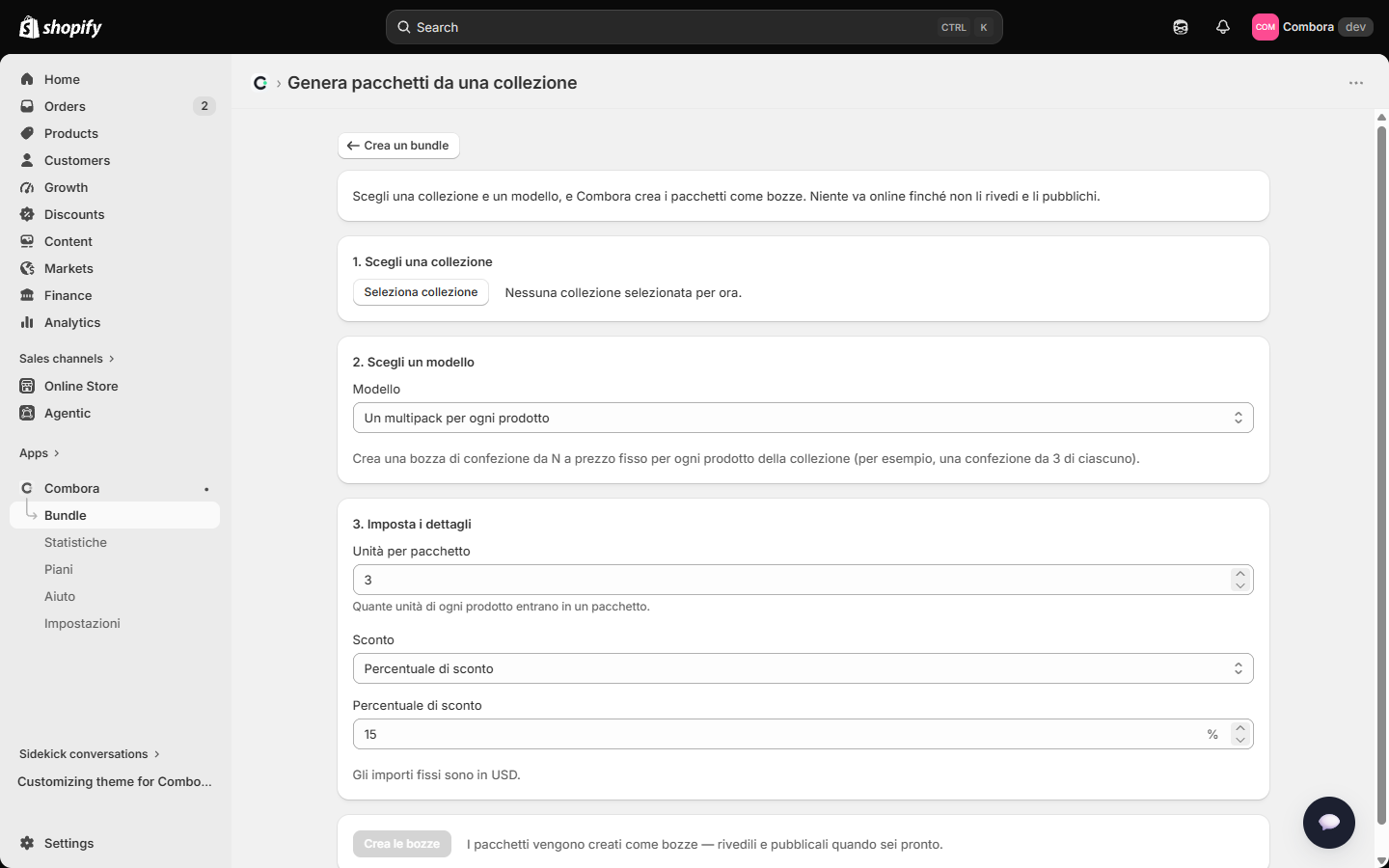This screenshot has width=1389, height=868.
Task: Increase Unità per pacchetto value
Action: coord(1240,574)
